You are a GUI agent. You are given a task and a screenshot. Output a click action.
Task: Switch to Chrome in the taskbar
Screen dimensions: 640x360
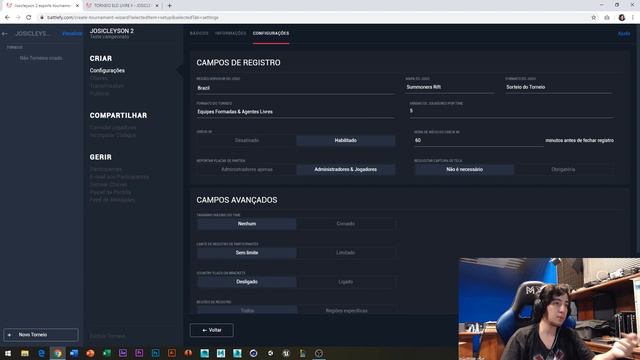tap(58, 353)
